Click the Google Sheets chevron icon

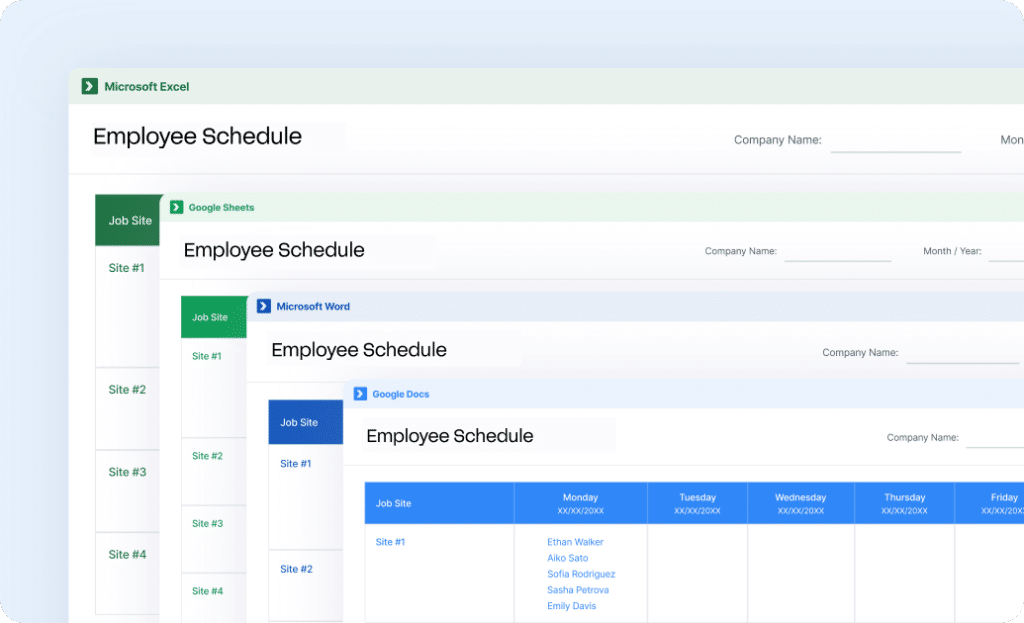(176, 207)
